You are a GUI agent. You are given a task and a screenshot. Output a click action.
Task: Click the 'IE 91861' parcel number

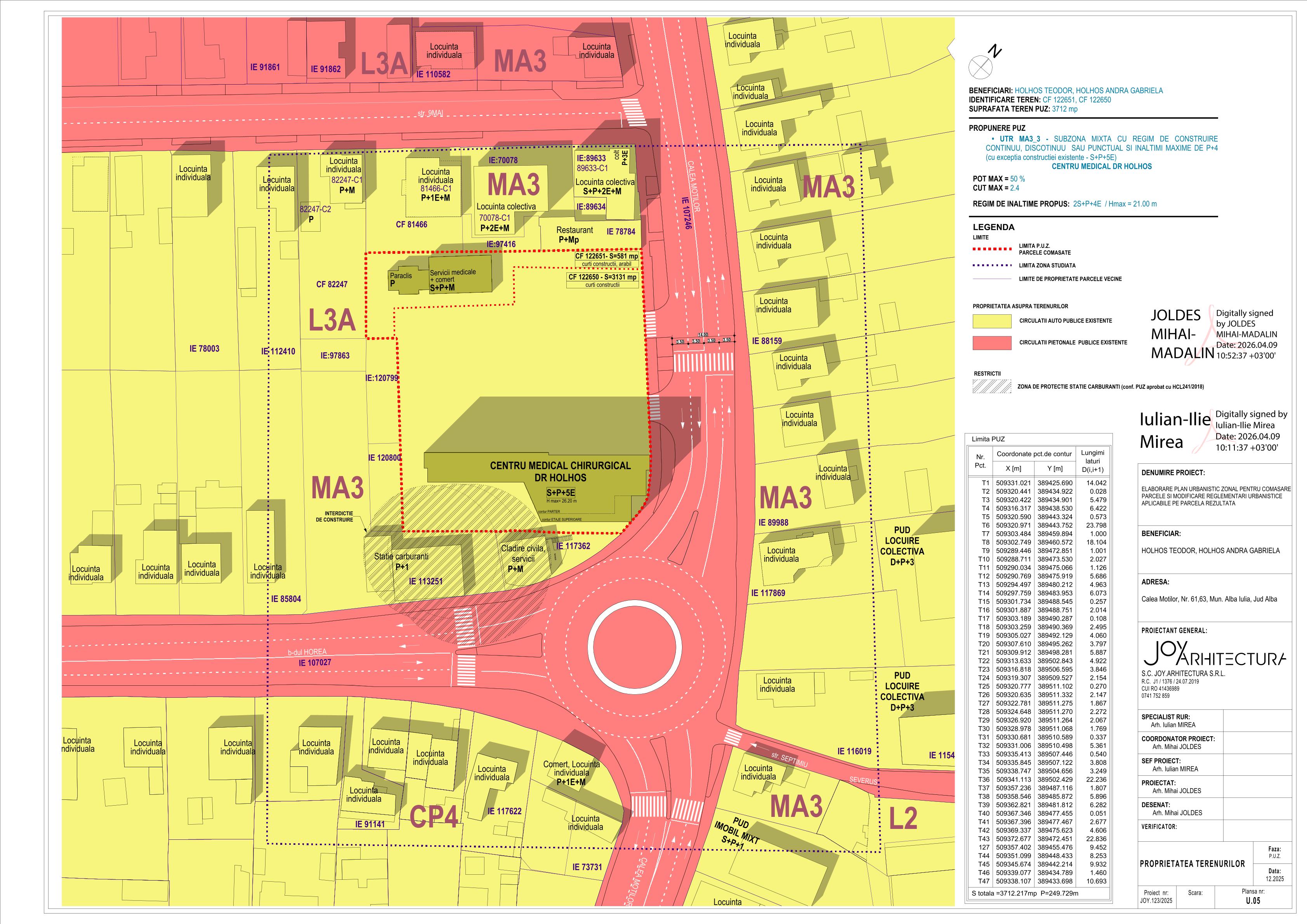click(265, 67)
